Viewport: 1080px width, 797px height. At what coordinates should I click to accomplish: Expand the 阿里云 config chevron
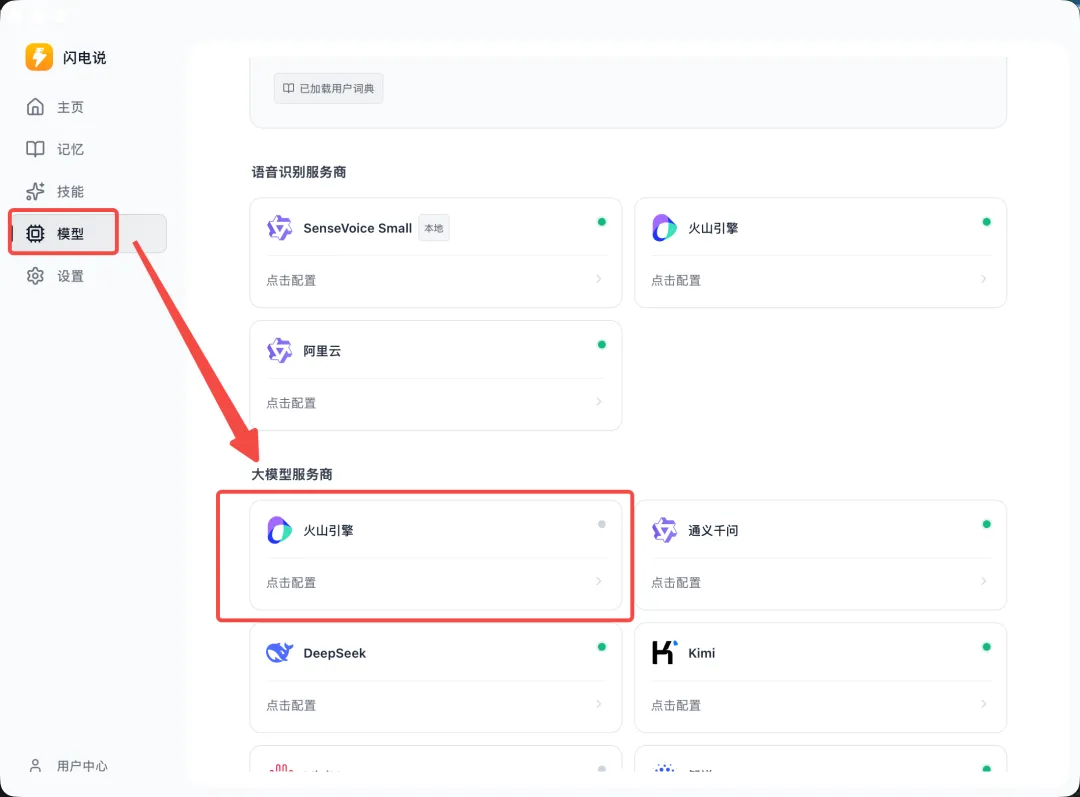point(599,402)
